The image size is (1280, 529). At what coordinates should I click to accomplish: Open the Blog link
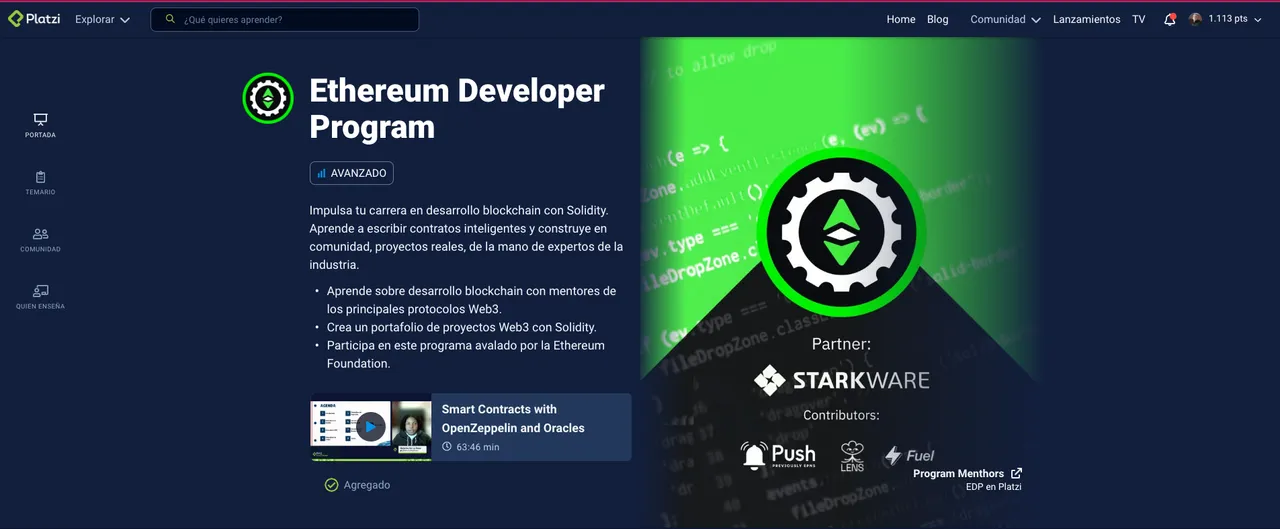click(x=937, y=19)
